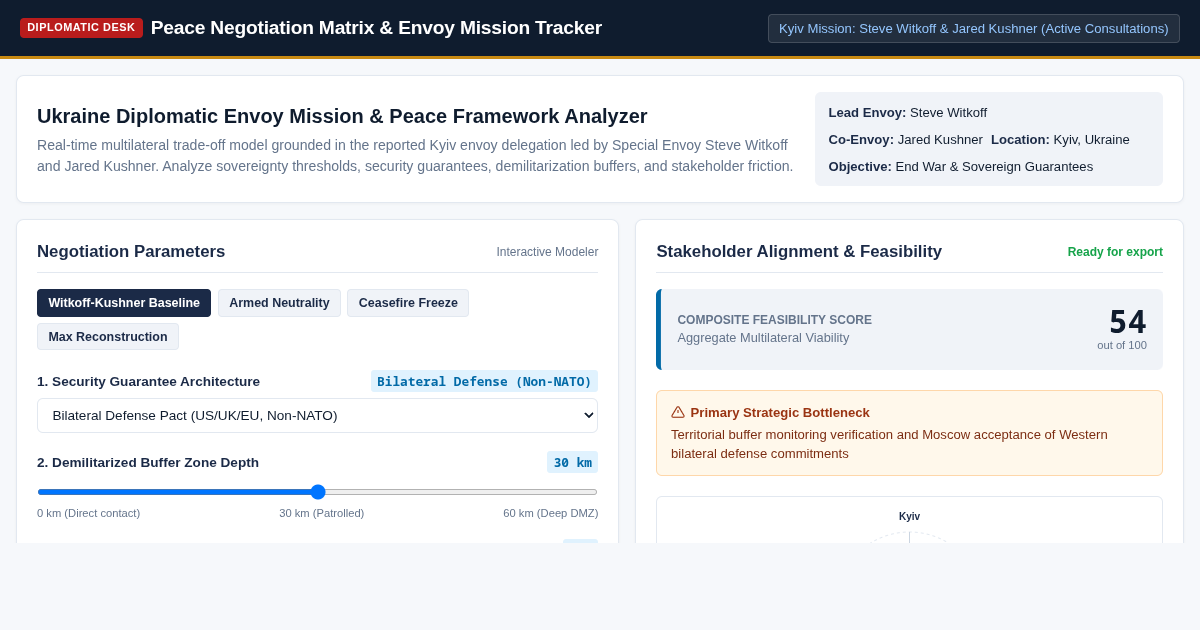Click the '60 km (Deep DMZ)' slider label
The image size is (1200, 630).
(x=551, y=513)
